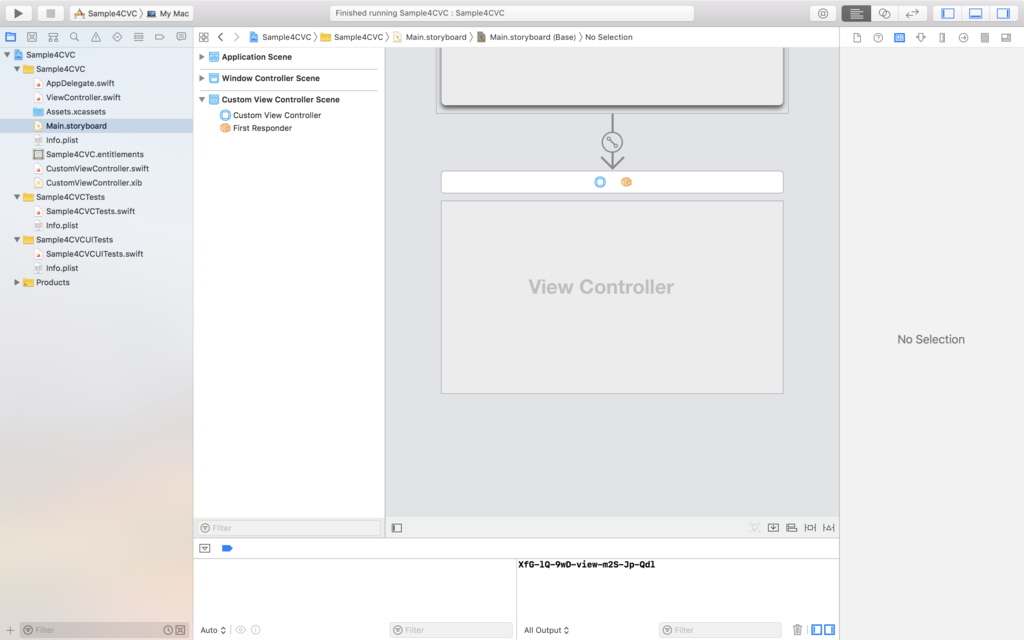Toggle breakpoints activation
This screenshot has width=1024, height=640.
227,549
